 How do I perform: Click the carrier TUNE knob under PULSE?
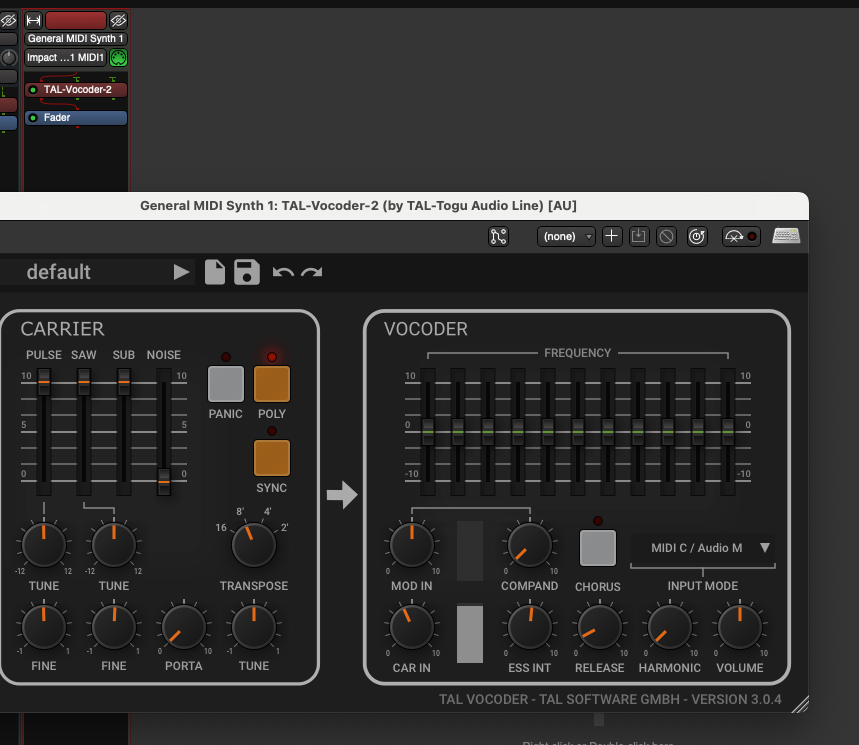[43, 545]
